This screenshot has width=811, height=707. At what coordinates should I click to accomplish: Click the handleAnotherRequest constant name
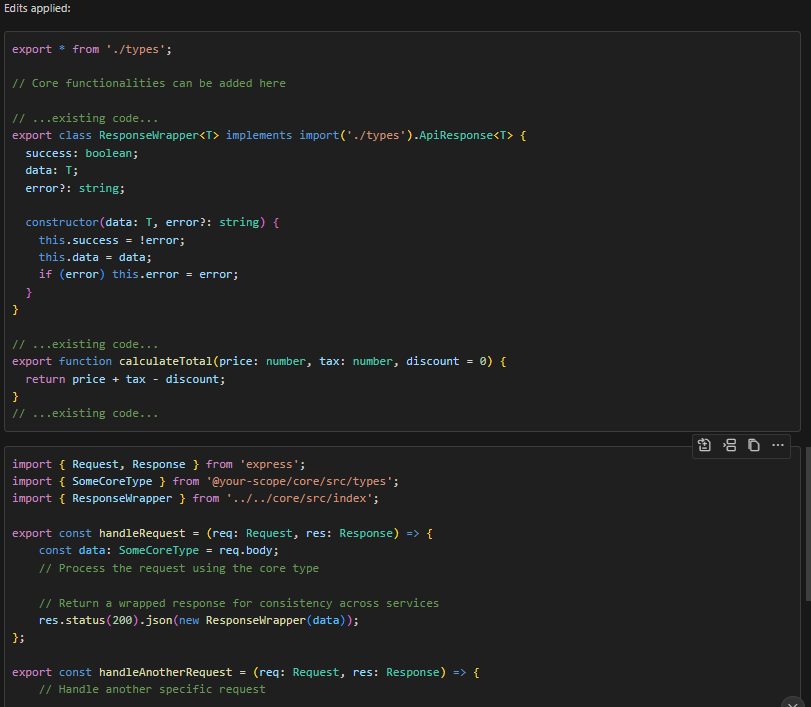pos(166,672)
